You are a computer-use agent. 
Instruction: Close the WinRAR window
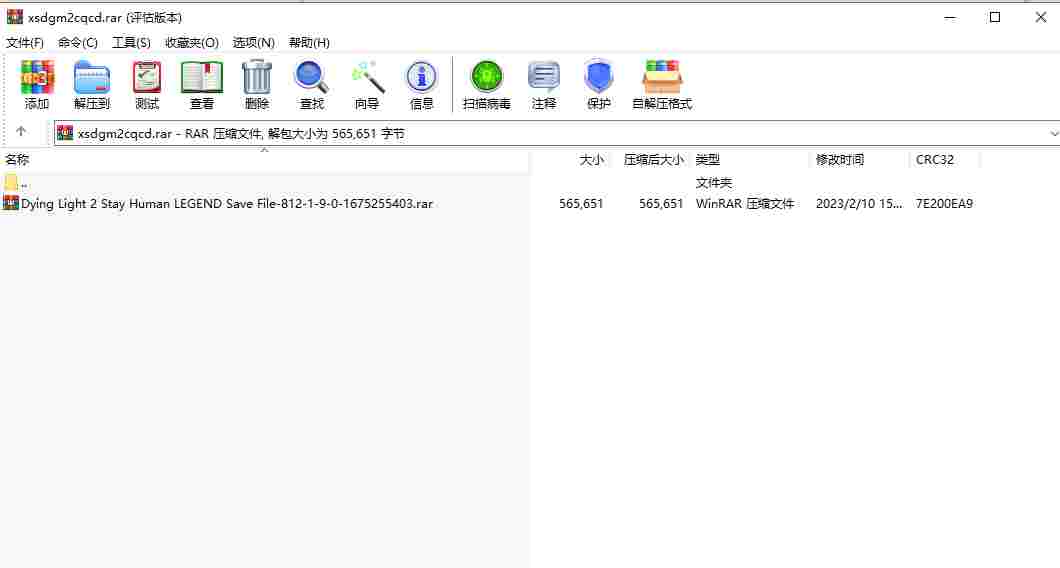1040,17
